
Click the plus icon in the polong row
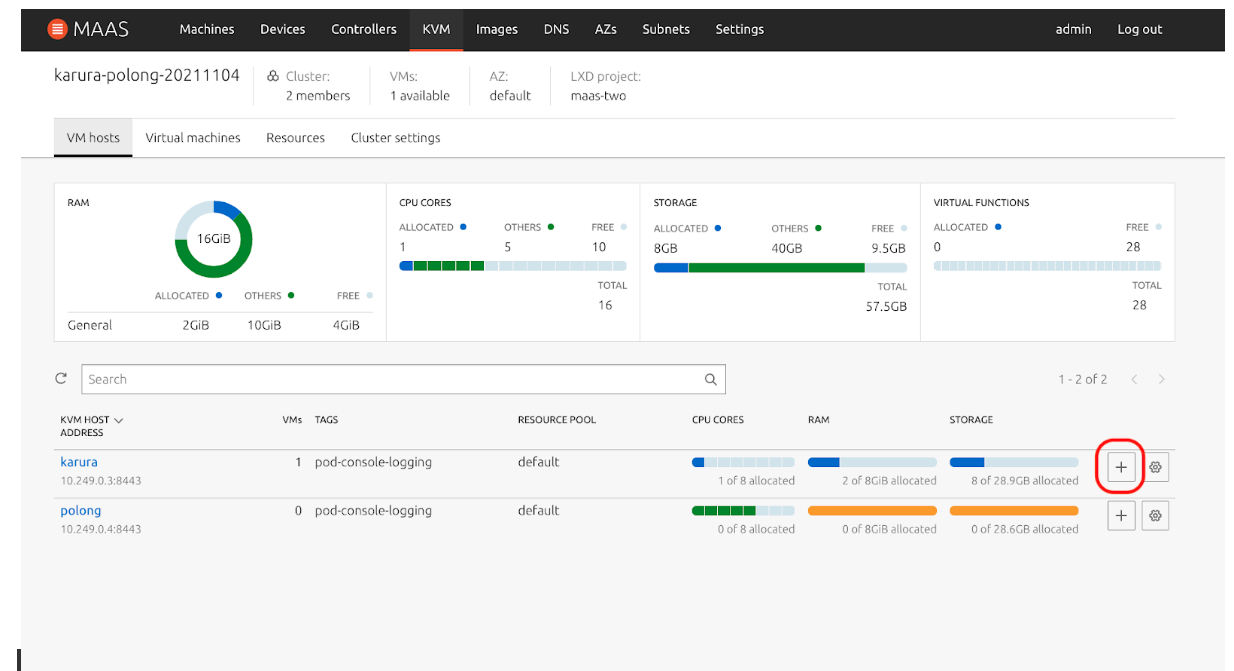point(1121,516)
